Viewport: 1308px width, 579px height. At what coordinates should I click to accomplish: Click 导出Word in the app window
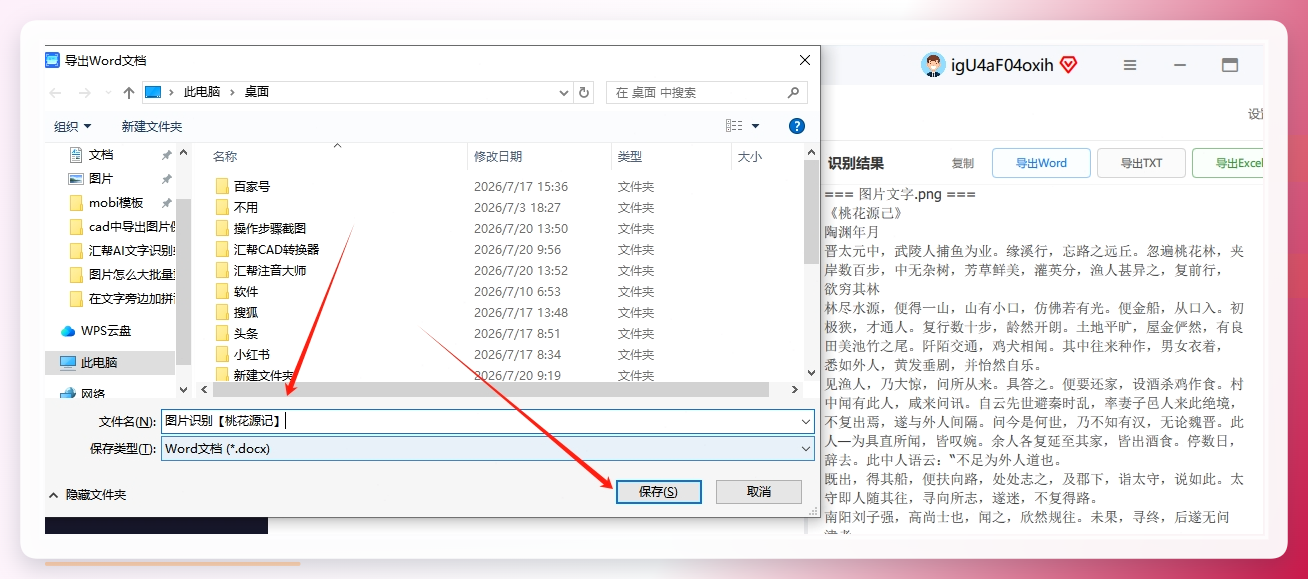(1041, 163)
